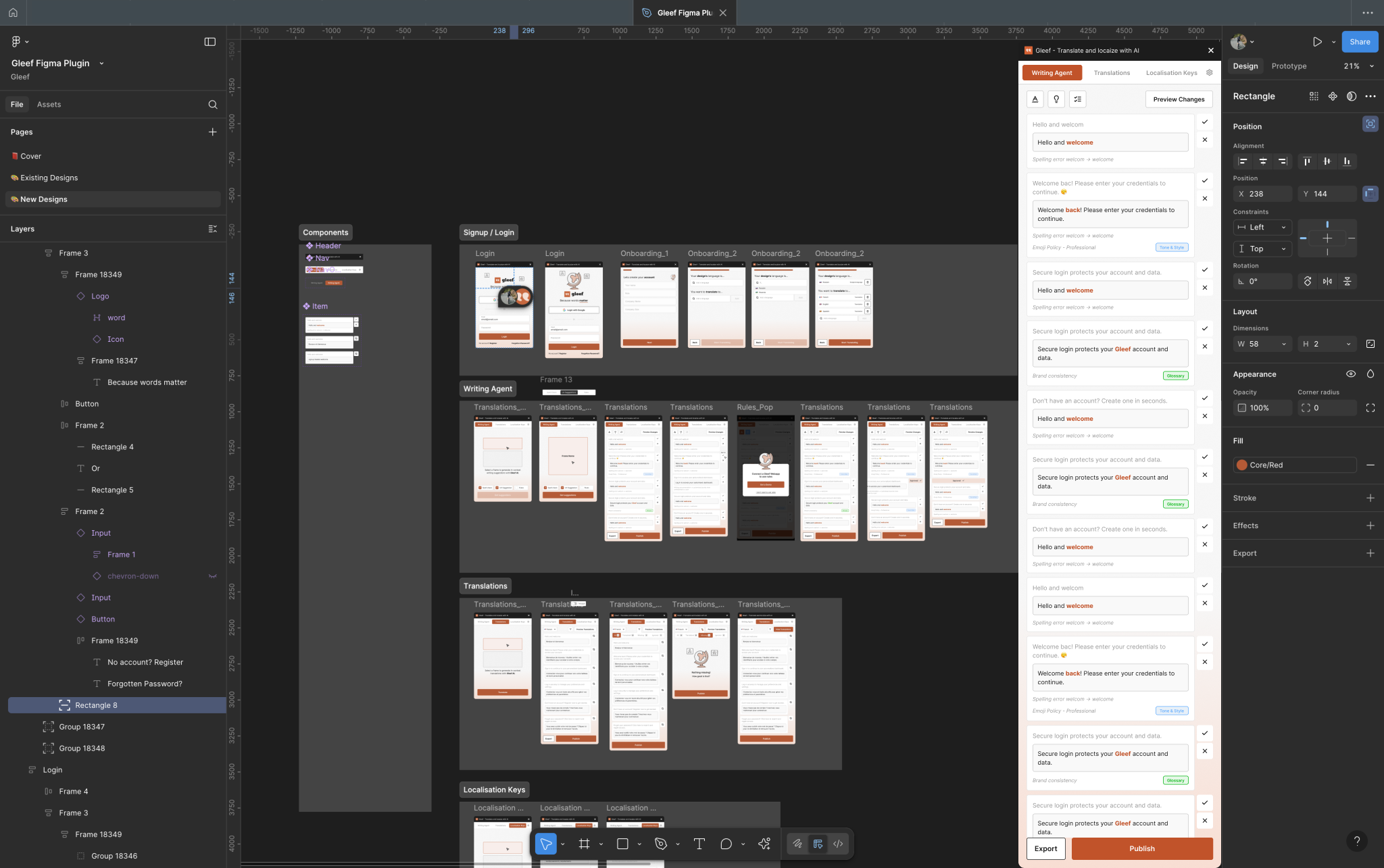This screenshot has width=1384, height=868.
Task: Toggle Appearance visibility eye icon
Action: 1351,374
